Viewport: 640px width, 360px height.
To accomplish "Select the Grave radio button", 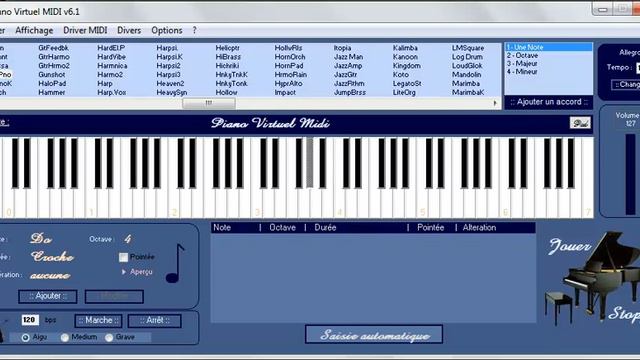I will [109, 338].
